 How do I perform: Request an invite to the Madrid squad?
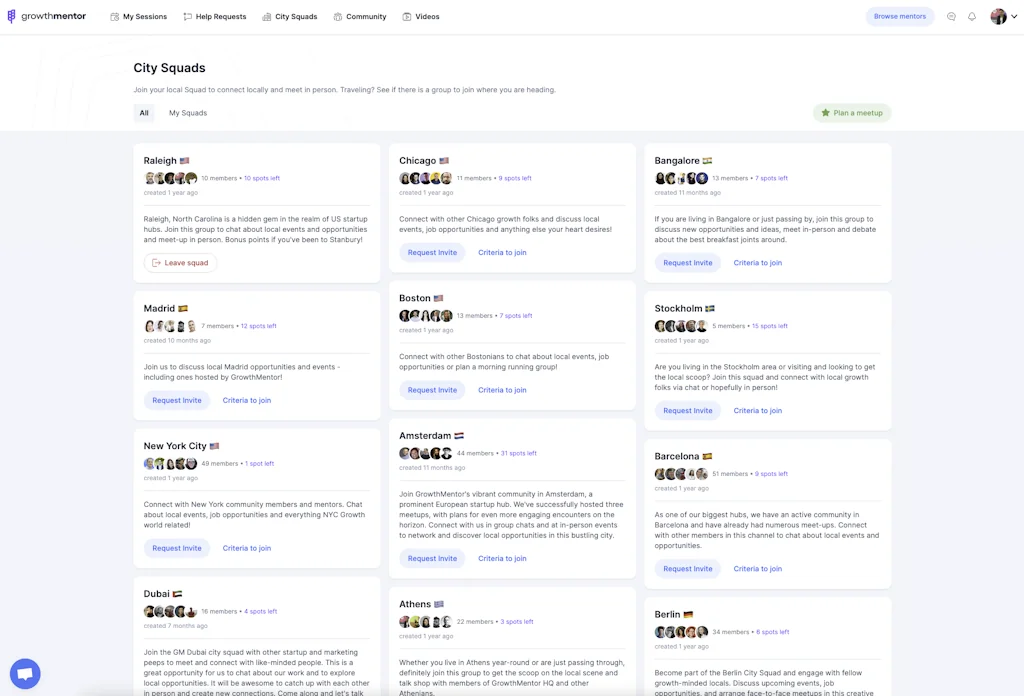176,399
